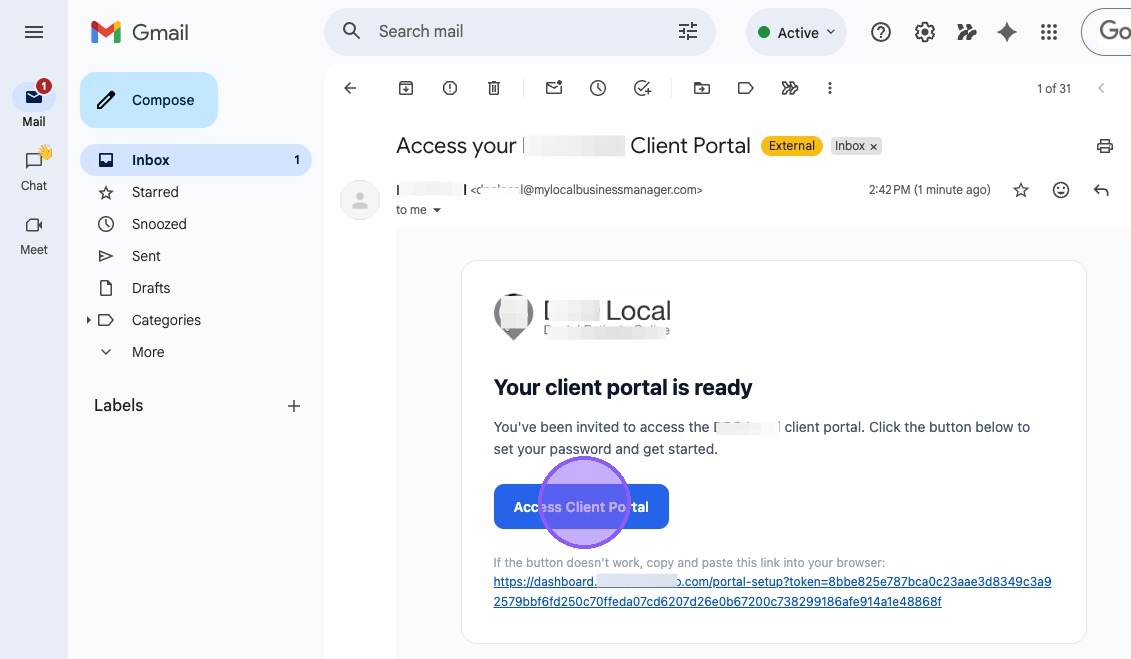Viewport: 1131px width, 659px height.
Task: Print this email
Action: 1104,146
